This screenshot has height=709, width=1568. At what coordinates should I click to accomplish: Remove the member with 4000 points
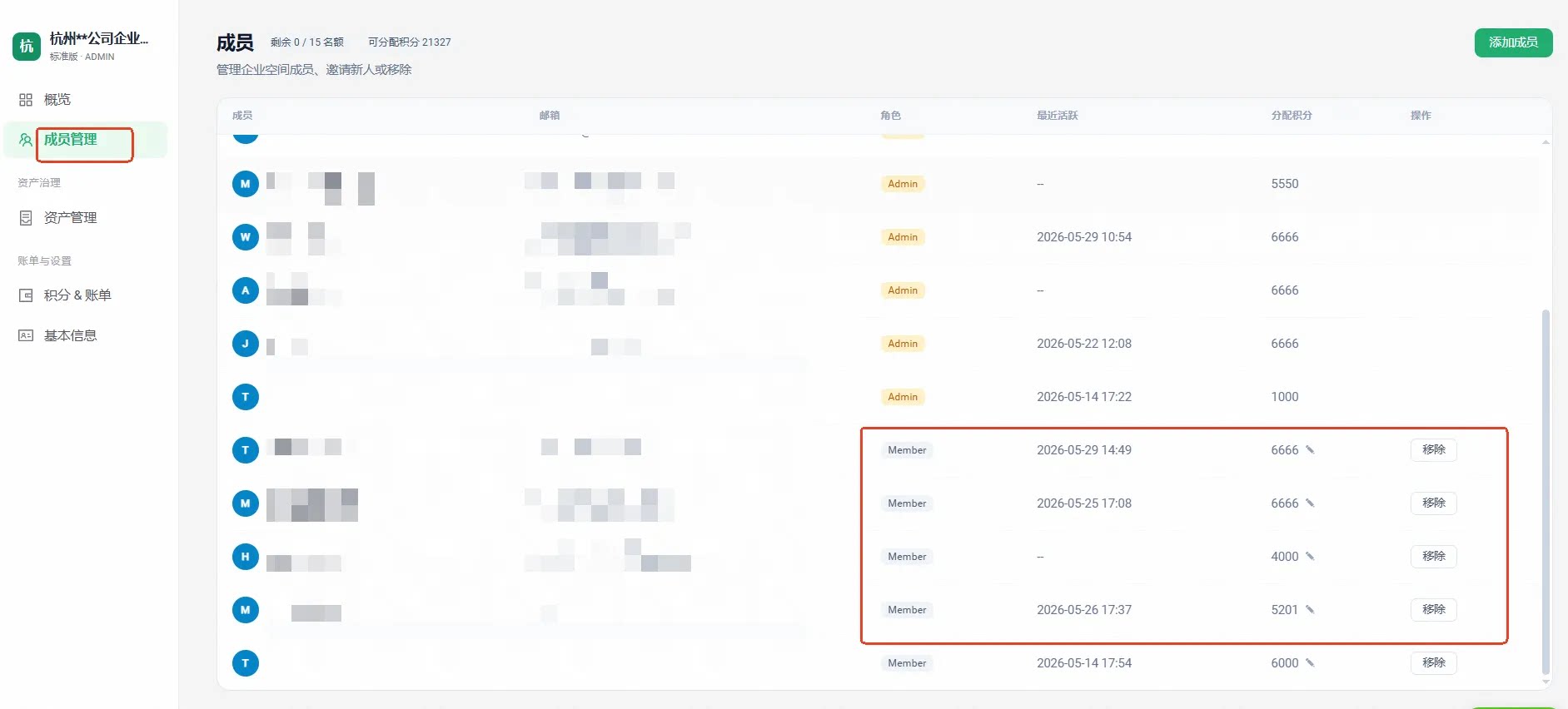tap(1433, 557)
